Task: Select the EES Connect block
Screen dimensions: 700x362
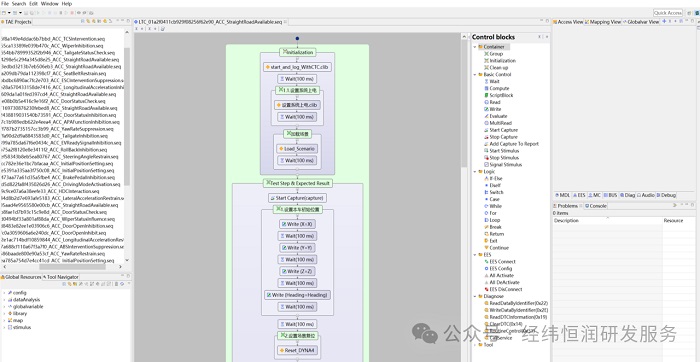Action: click(x=502, y=262)
